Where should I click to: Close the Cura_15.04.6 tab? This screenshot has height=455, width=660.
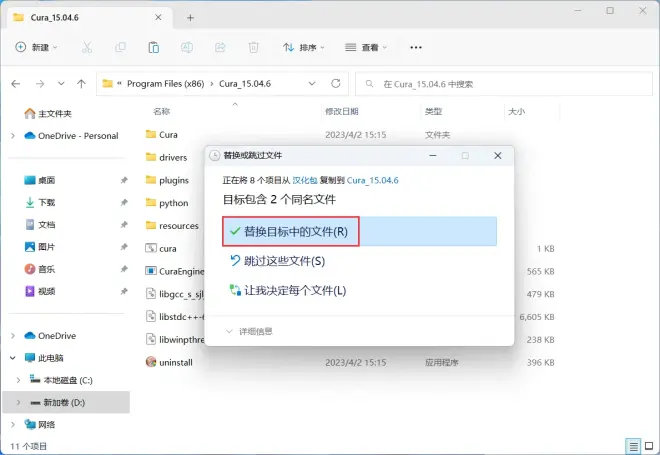158,17
